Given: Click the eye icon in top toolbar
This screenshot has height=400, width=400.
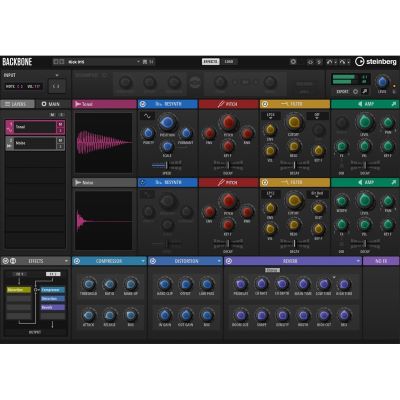Looking at the screenshot, I should [310, 62].
